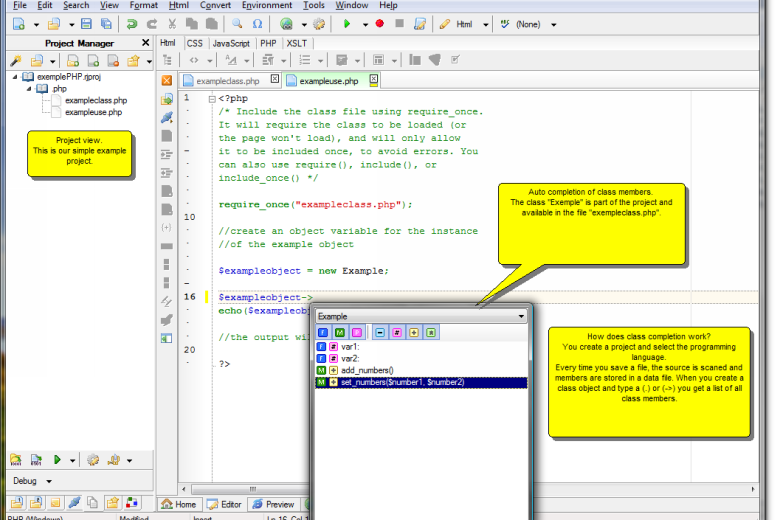The width and height of the screenshot is (780, 520).
Task: Click the editor scroll-left arrow
Action: click(184, 489)
